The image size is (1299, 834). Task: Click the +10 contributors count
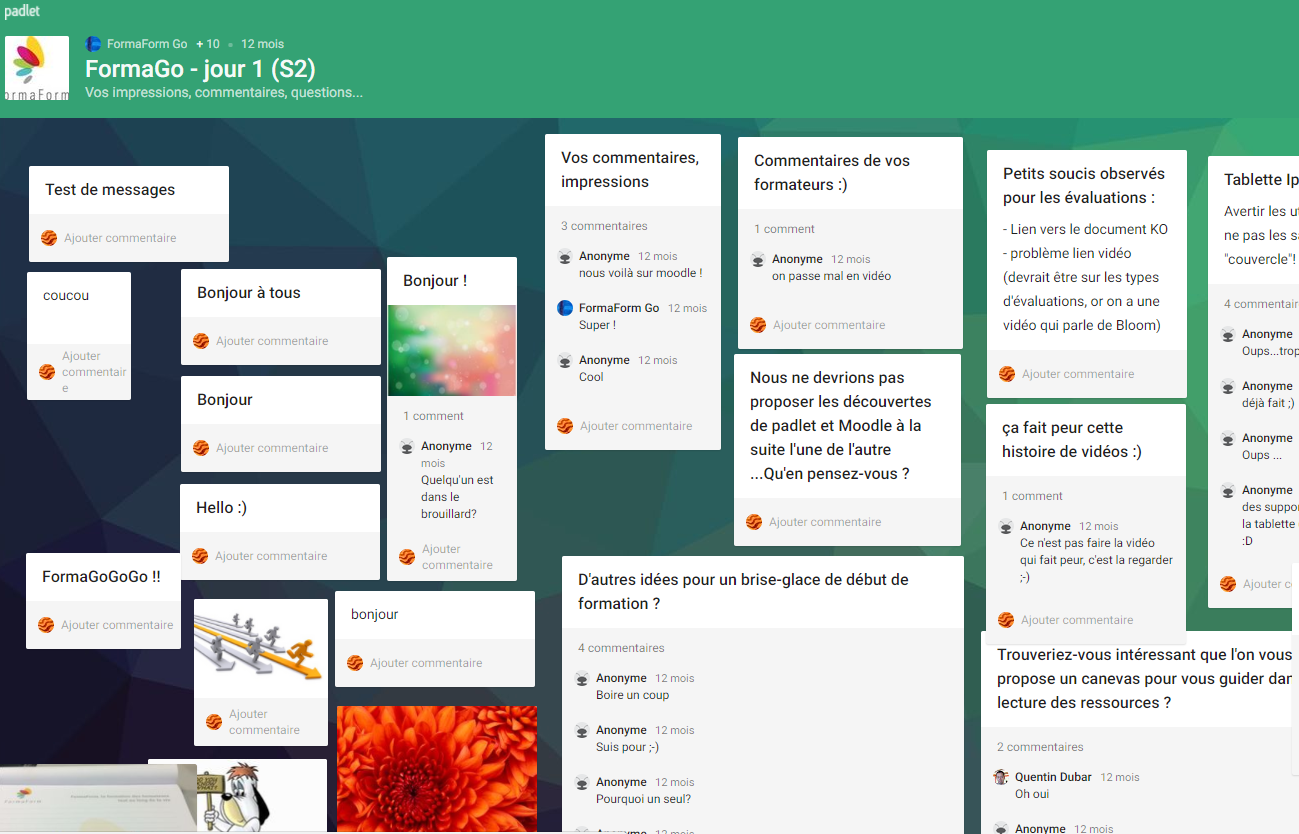click(x=208, y=44)
